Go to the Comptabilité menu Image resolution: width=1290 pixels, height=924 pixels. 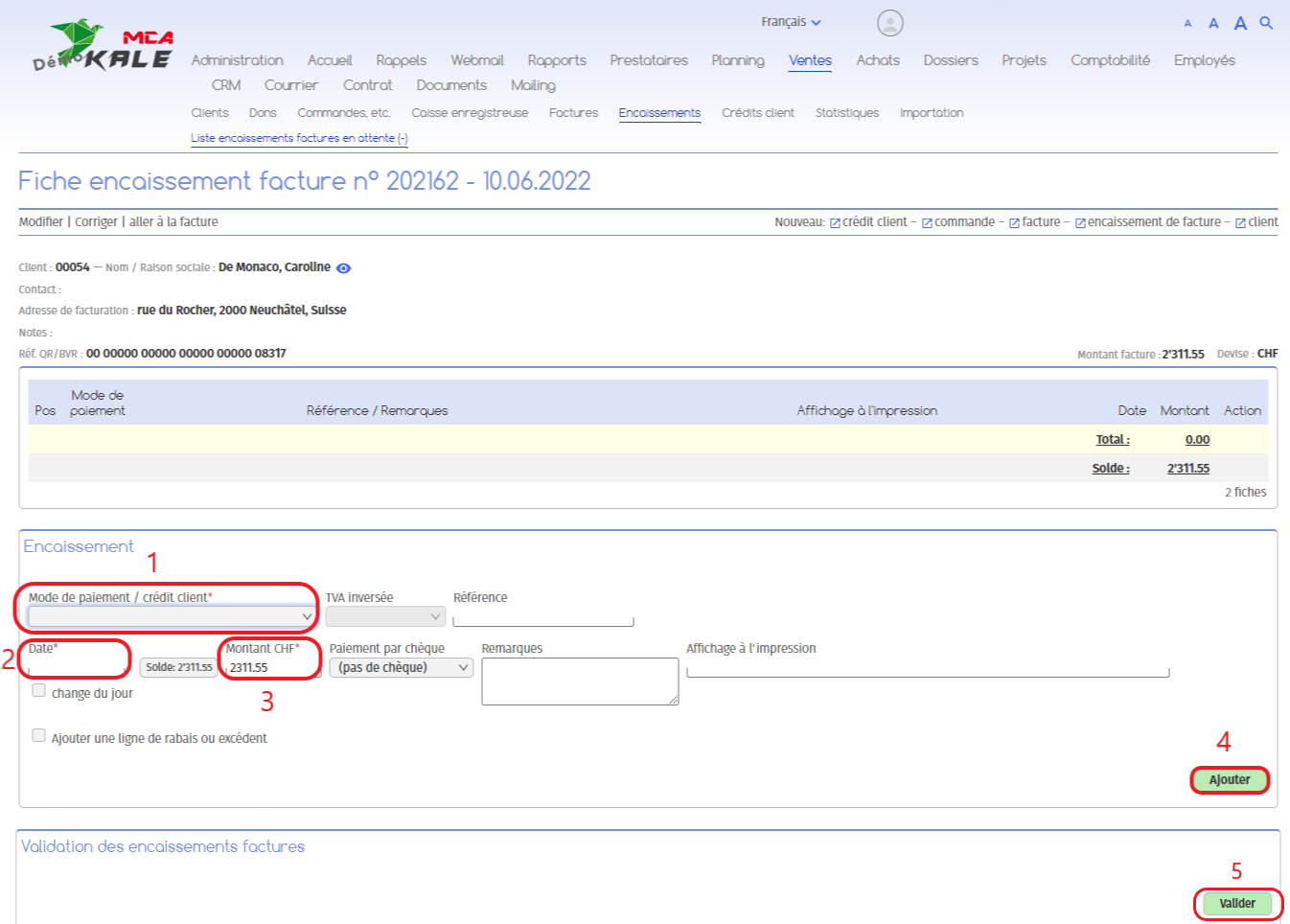(1110, 60)
